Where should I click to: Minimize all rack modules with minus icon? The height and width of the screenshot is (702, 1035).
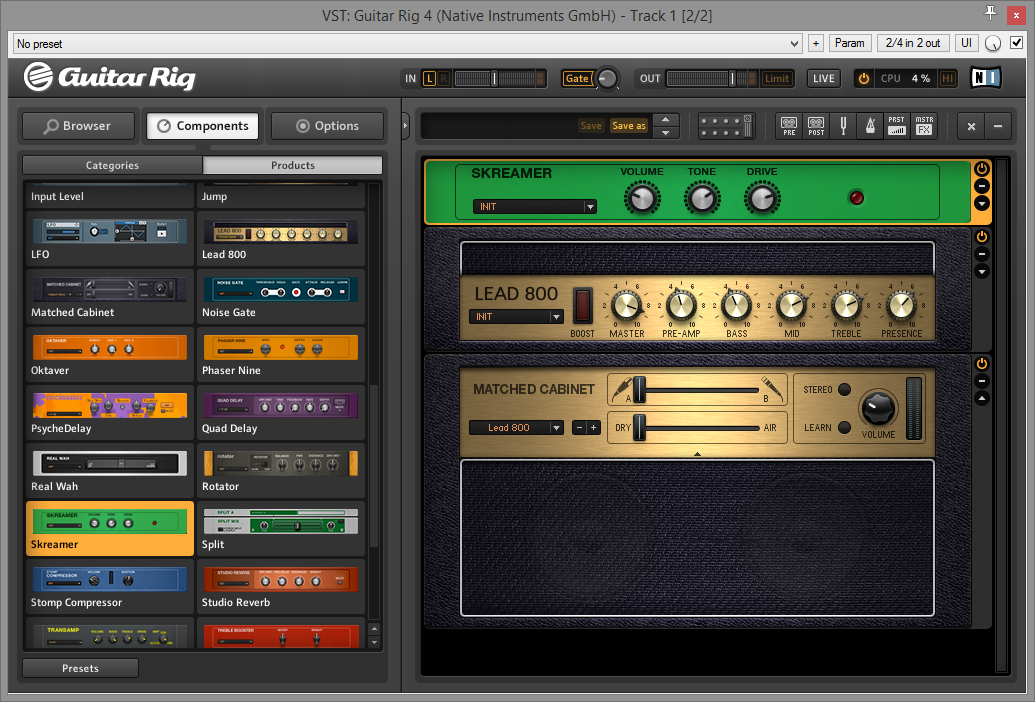coord(998,126)
